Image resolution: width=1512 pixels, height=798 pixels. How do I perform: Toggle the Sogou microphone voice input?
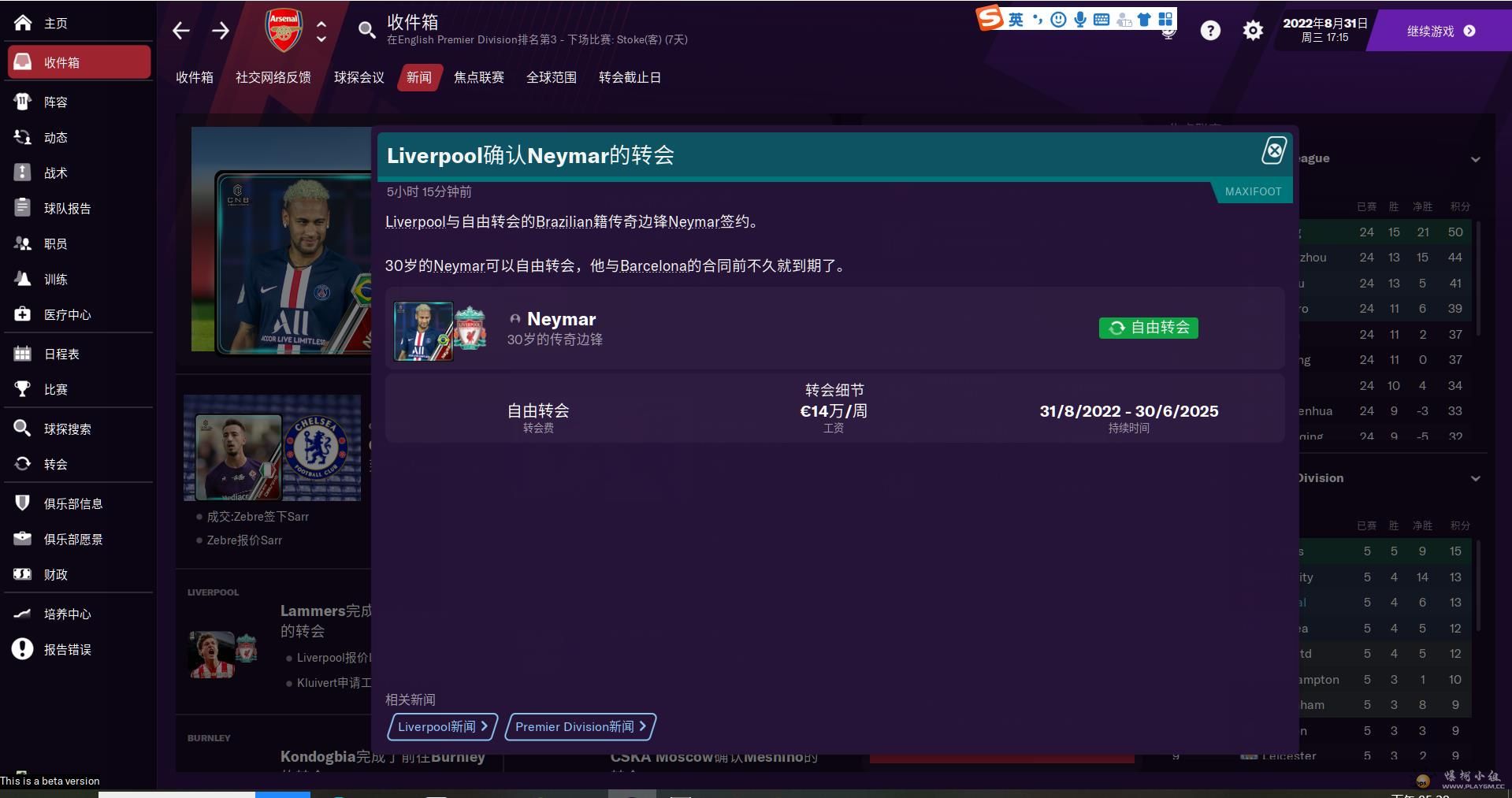1080,20
